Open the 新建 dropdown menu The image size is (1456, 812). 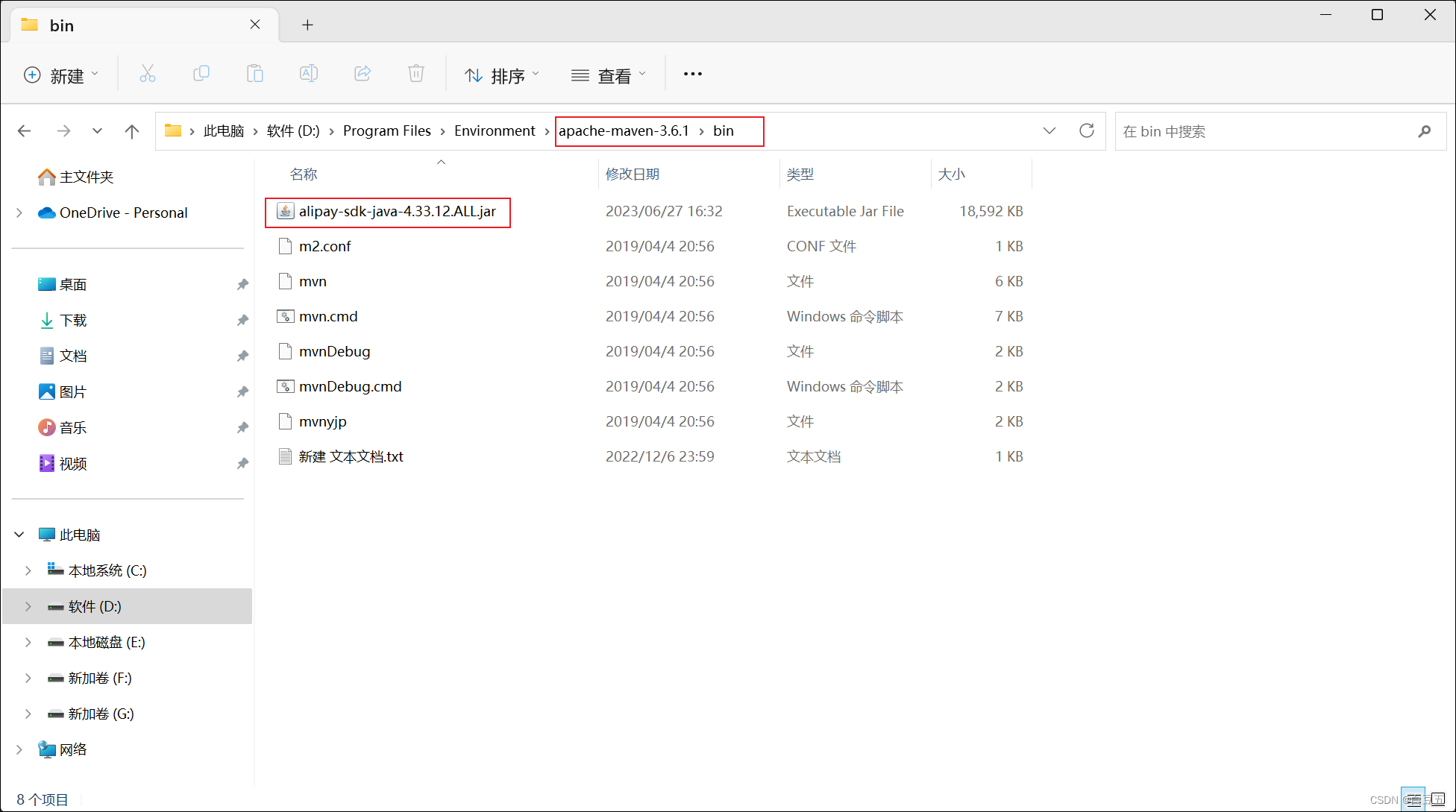[62, 75]
